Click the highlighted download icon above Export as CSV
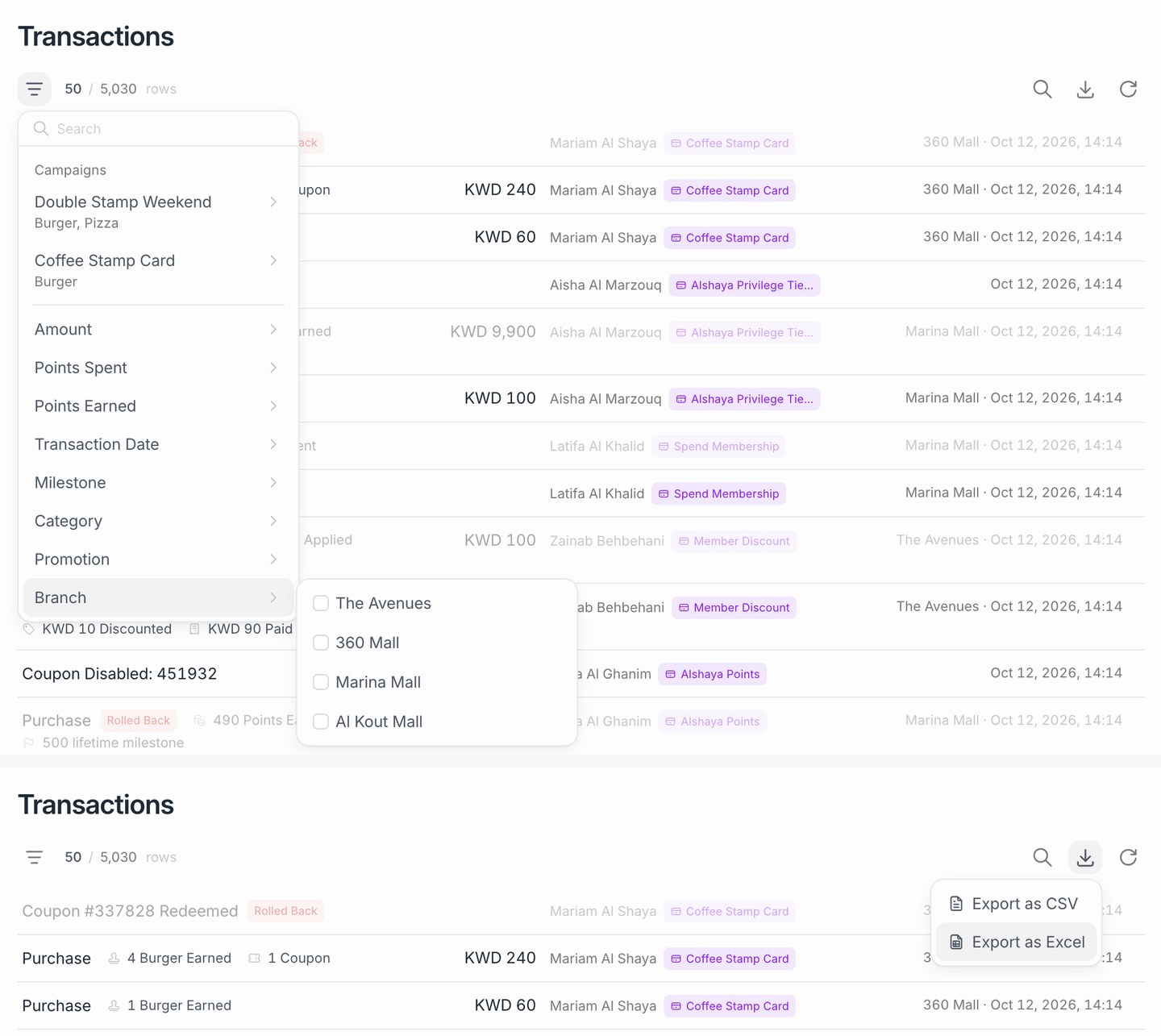The width and height of the screenshot is (1161, 1036). (1085, 857)
